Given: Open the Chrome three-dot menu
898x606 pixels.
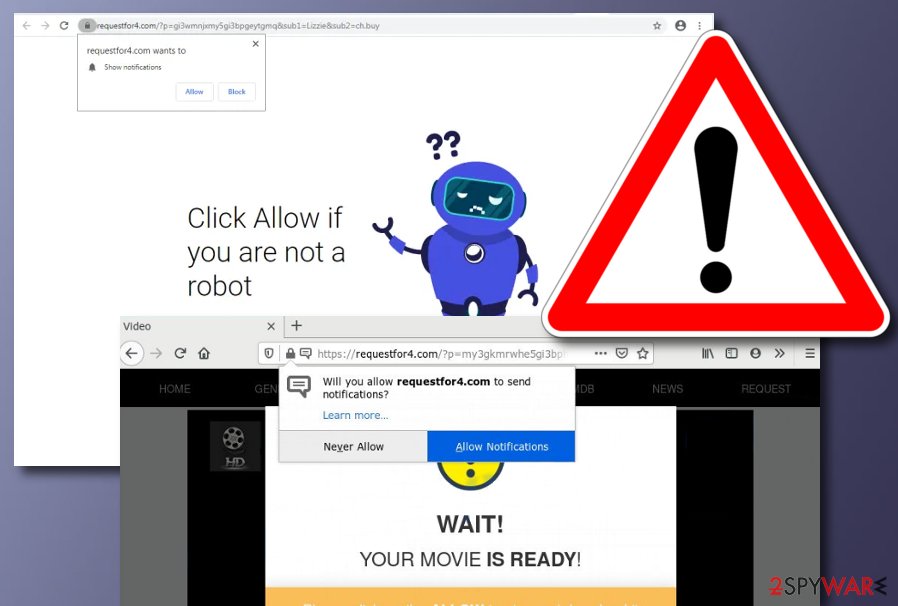Looking at the screenshot, I should [x=699, y=25].
